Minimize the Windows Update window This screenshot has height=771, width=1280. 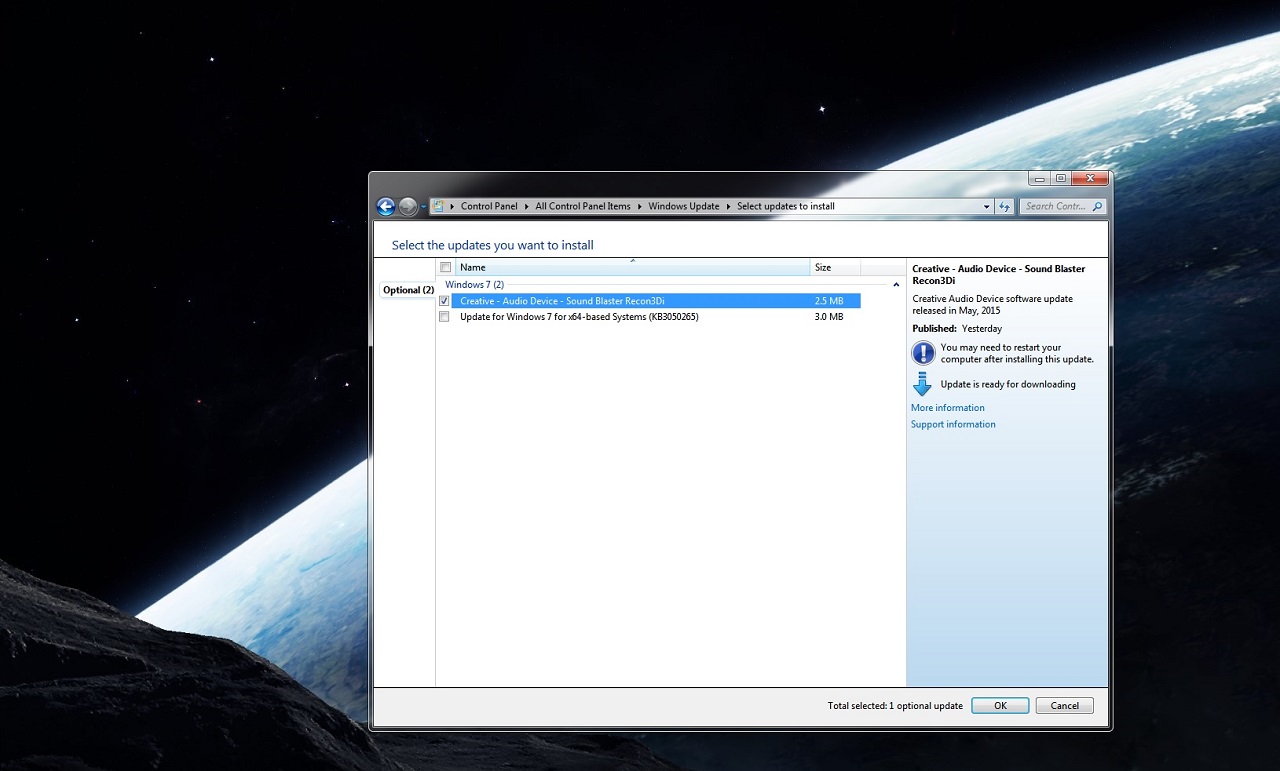coord(1040,179)
